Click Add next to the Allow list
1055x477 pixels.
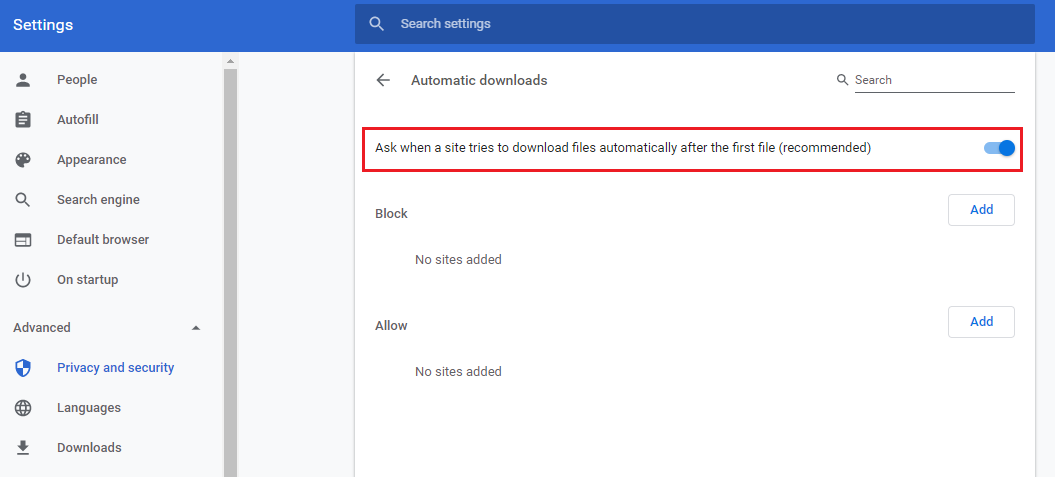pos(981,322)
